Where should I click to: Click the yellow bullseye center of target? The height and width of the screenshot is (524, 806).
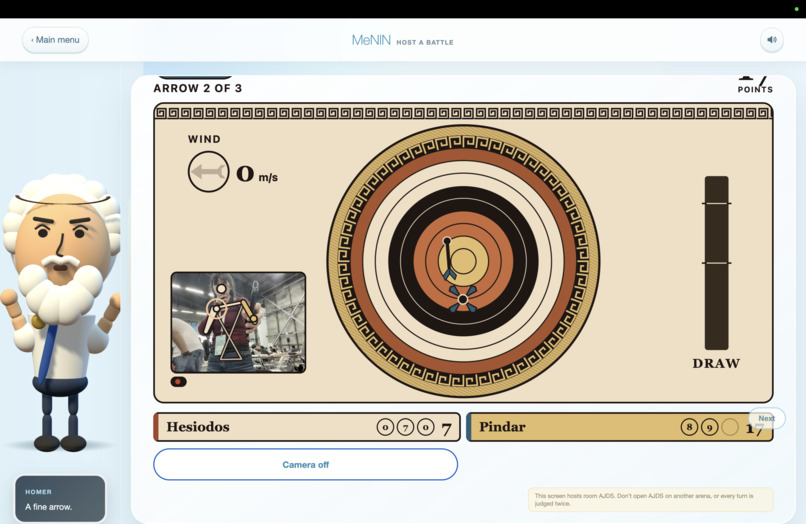464,261
